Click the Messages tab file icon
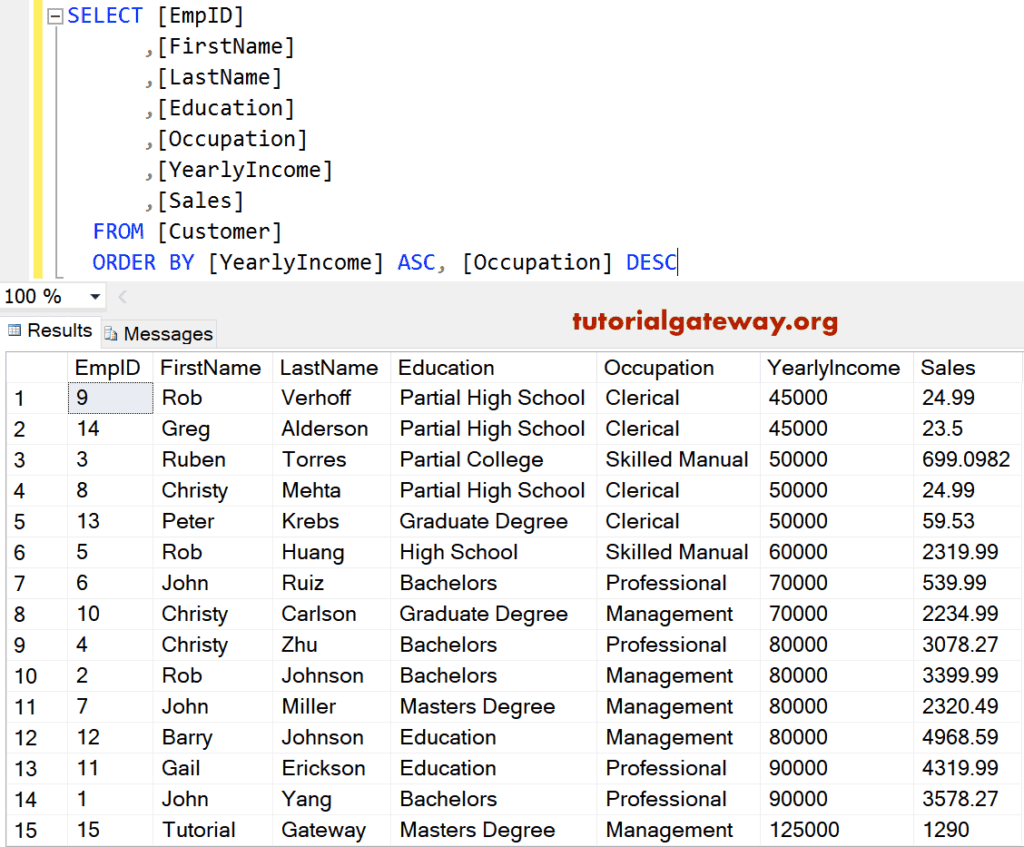 click(110, 334)
